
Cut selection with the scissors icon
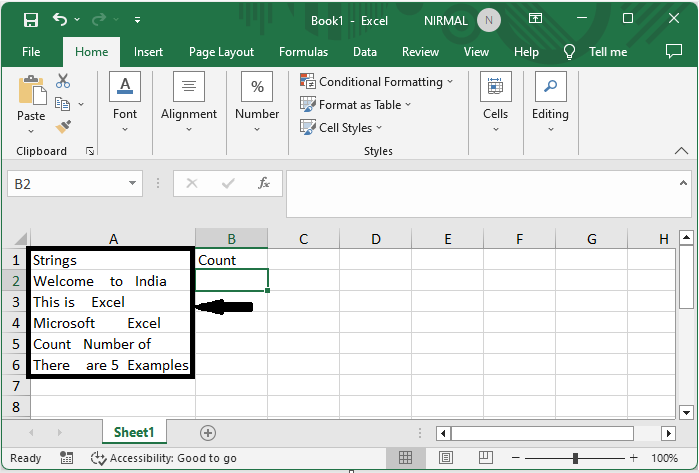pos(63,81)
